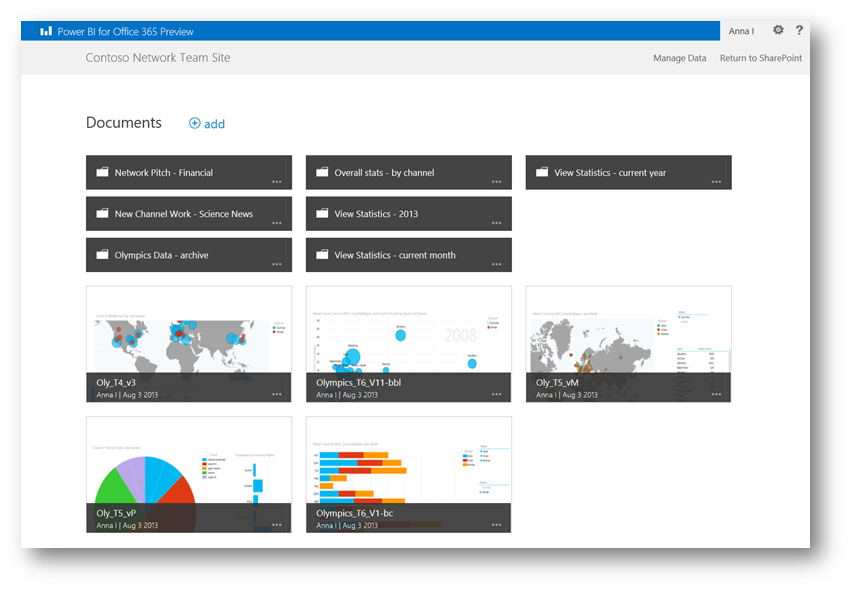The image size is (852, 590).
Task: Open Overall stats - by channel folder
Action: 409,172
